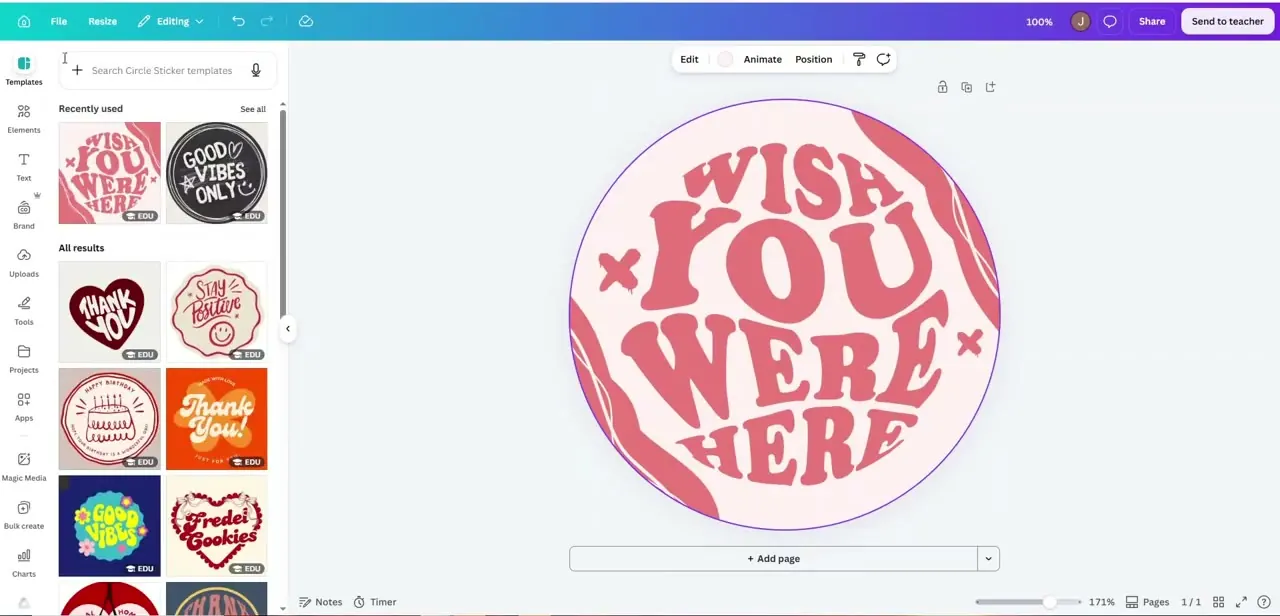Open the Elements panel

tap(24, 118)
